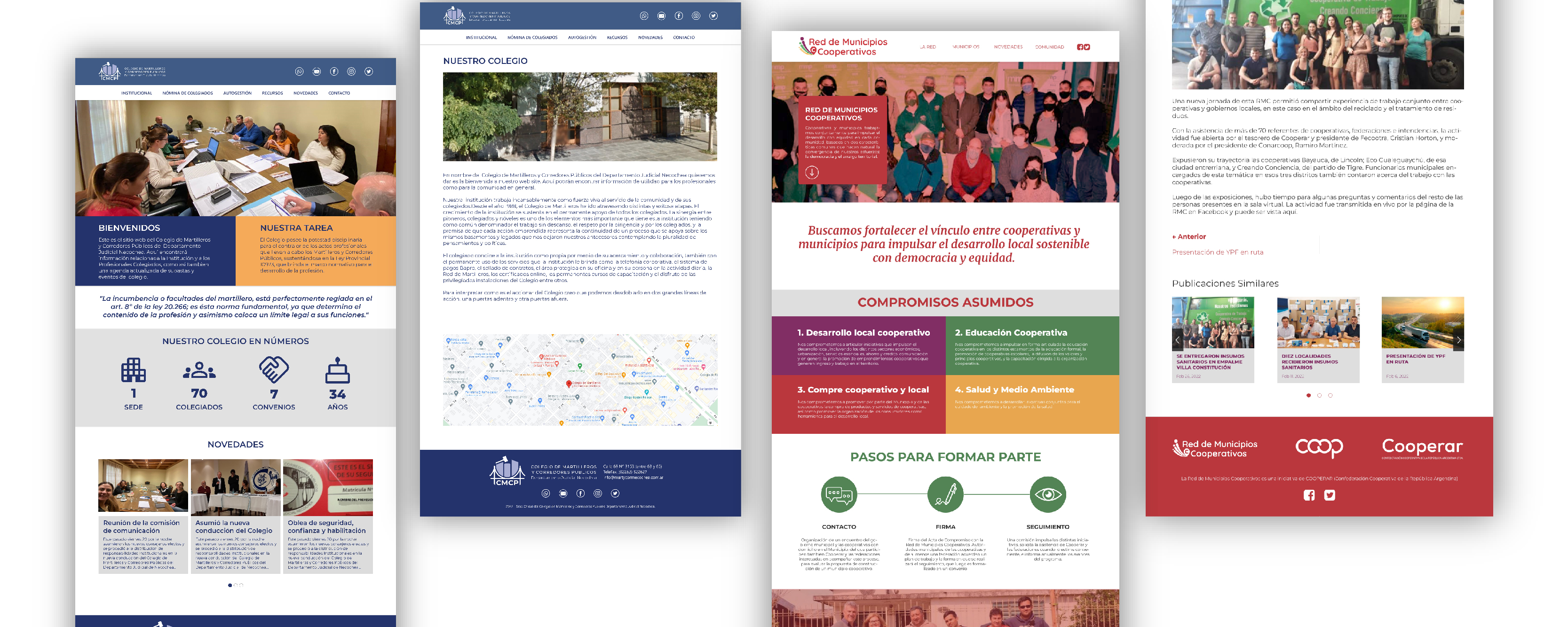Click the download arrow on the red RMC banner
Screen dimensions: 1568x627
(812, 173)
